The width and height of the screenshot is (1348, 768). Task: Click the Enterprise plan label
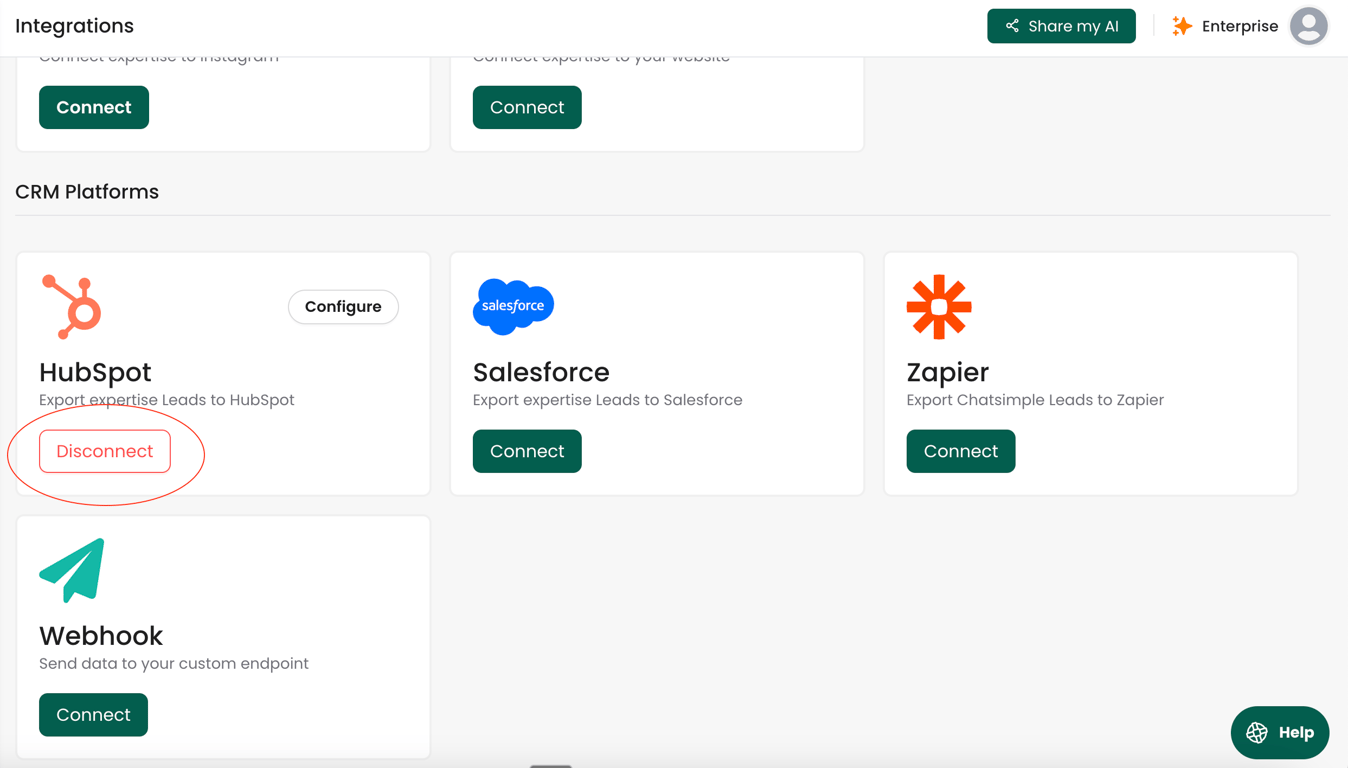click(x=1240, y=26)
